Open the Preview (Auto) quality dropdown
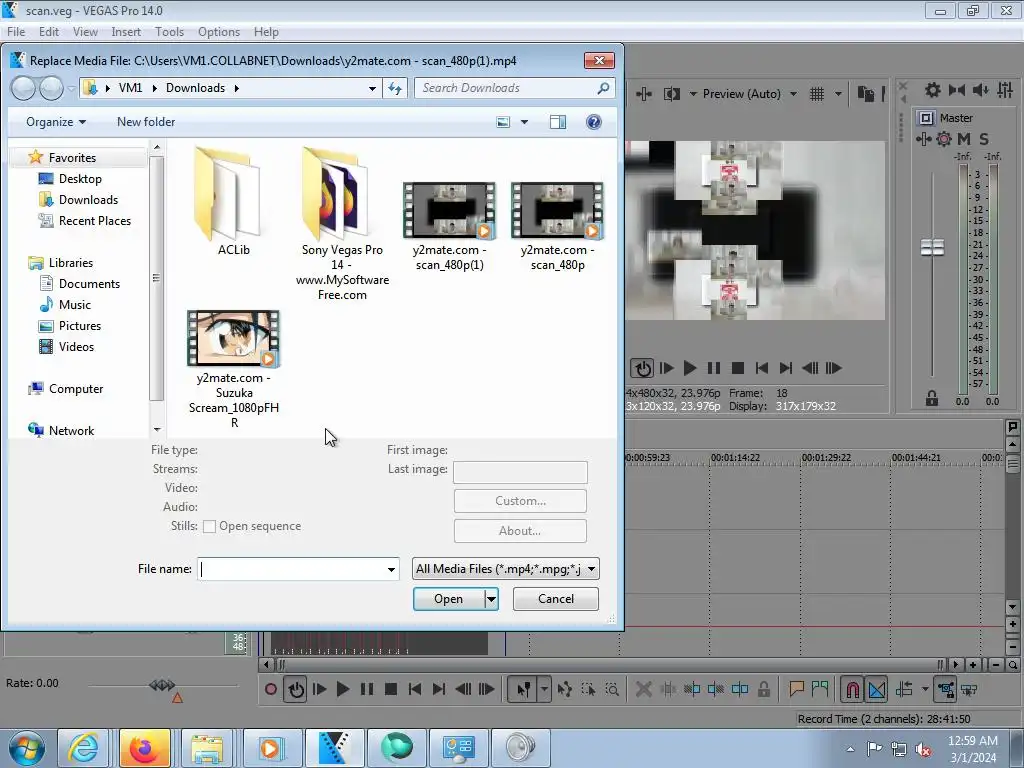The image size is (1024, 768). 793,94
